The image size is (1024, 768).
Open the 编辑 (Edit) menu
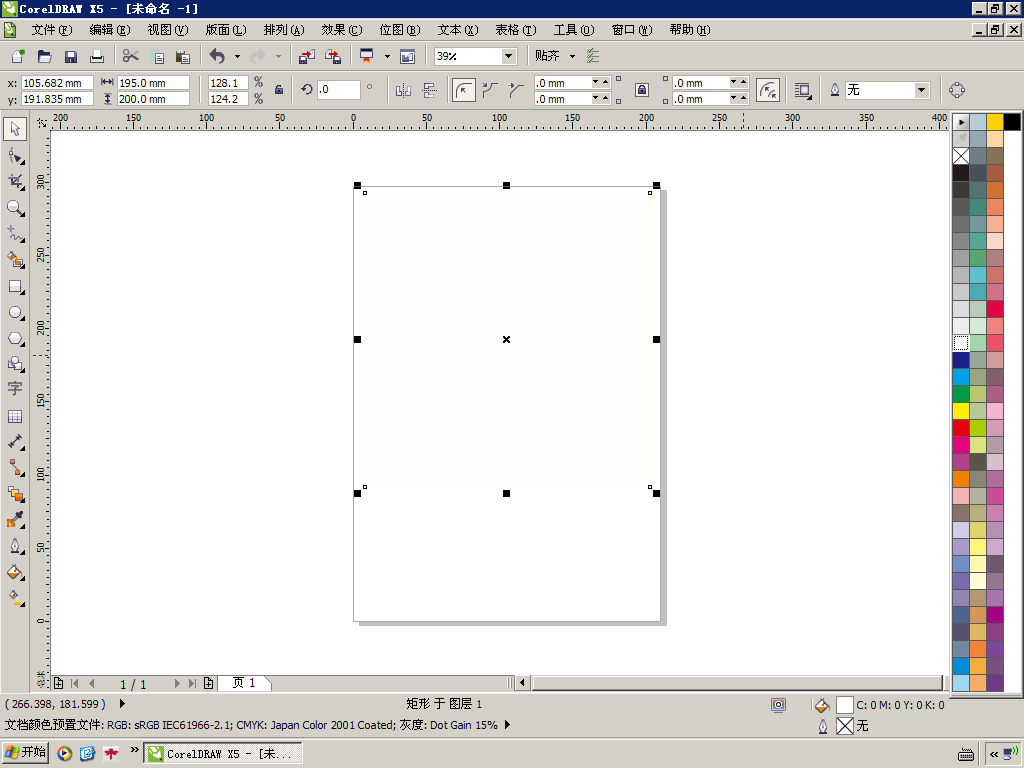coord(110,30)
